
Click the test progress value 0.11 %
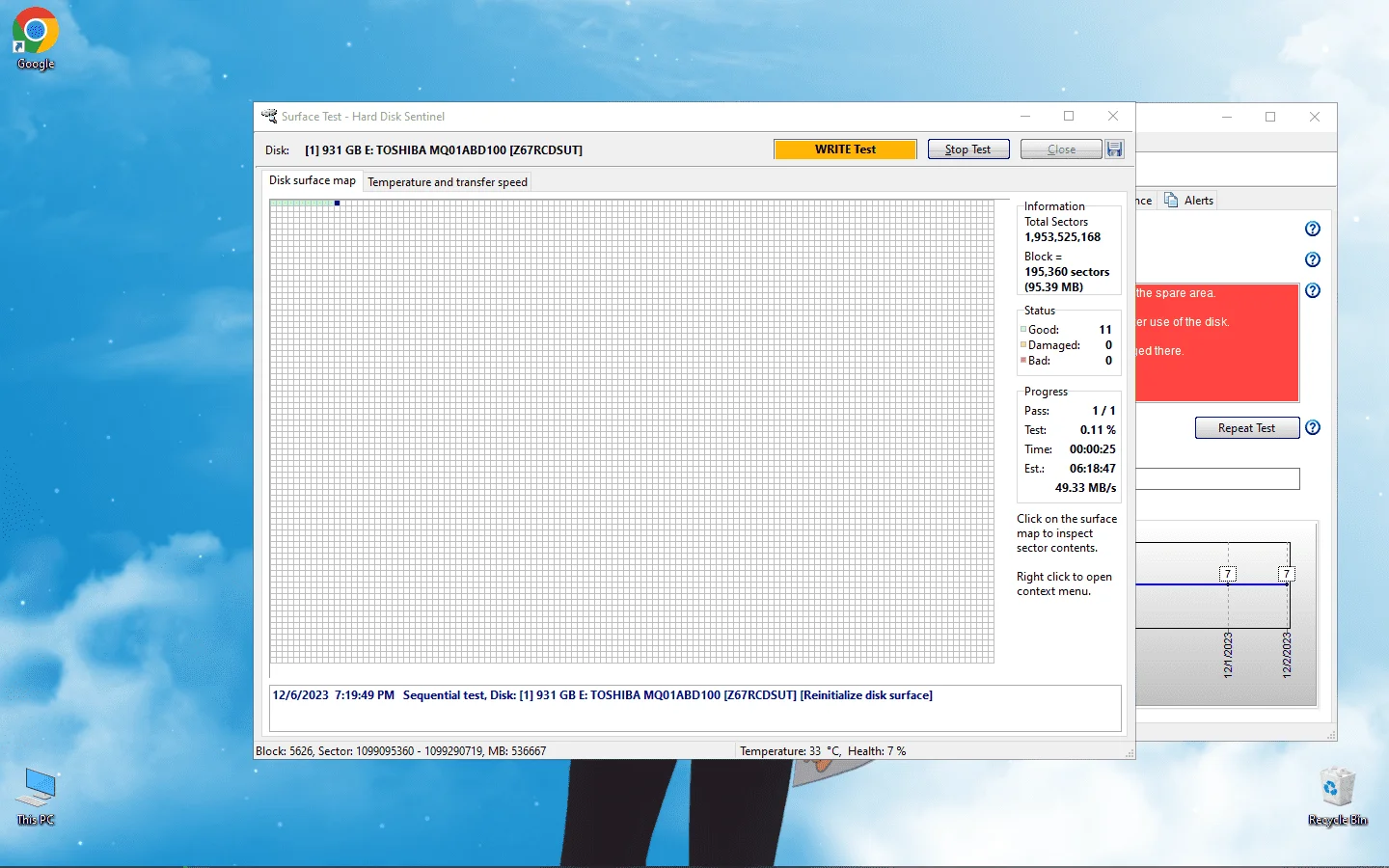[x=1098, y=430]
